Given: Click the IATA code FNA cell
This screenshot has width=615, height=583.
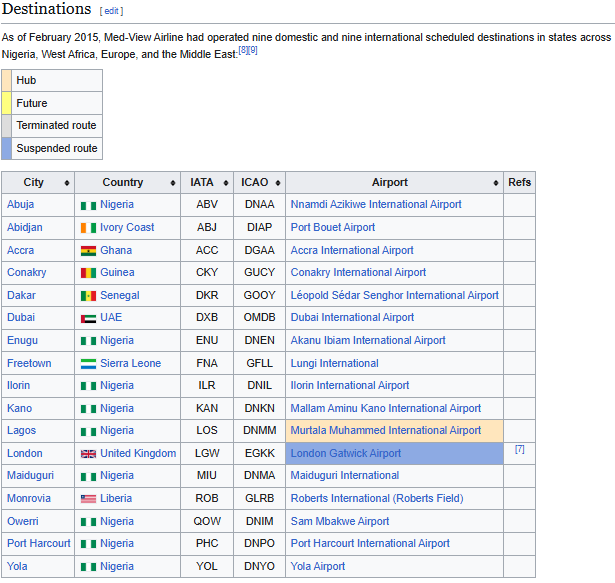Looking at the screenshot, I should tap(207, 363).
